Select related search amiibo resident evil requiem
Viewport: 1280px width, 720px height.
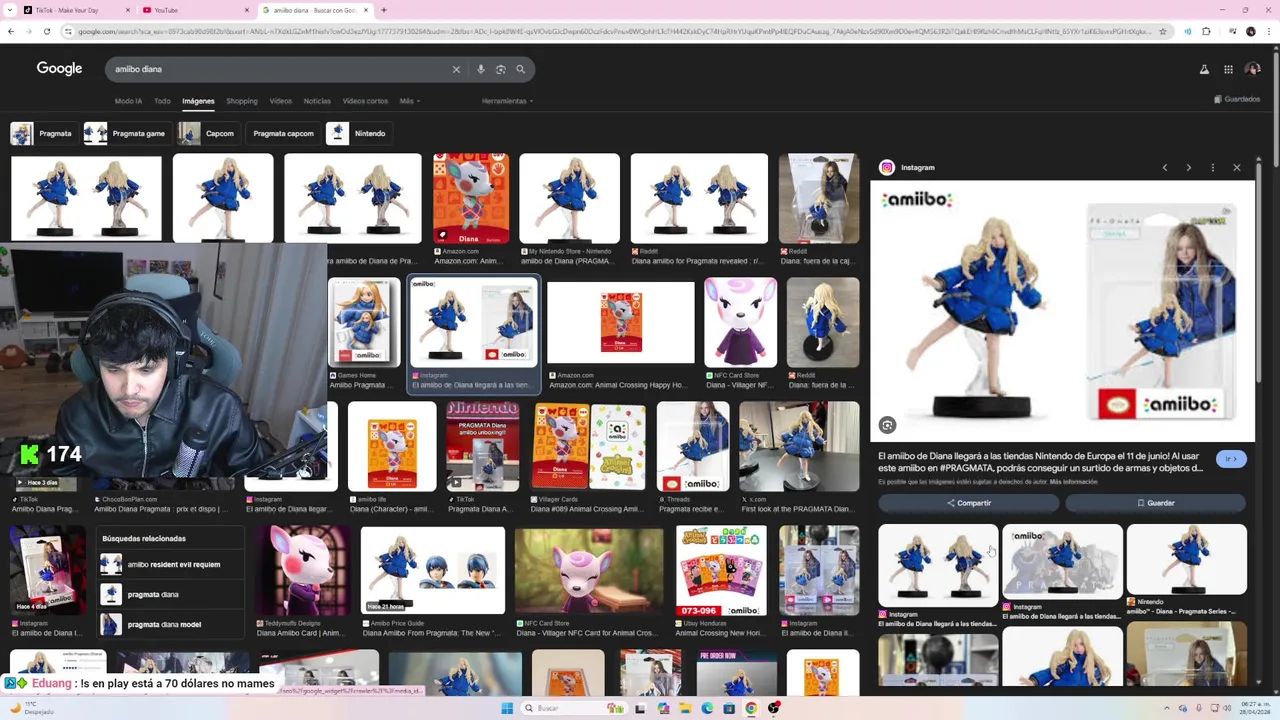click(173, 564)
